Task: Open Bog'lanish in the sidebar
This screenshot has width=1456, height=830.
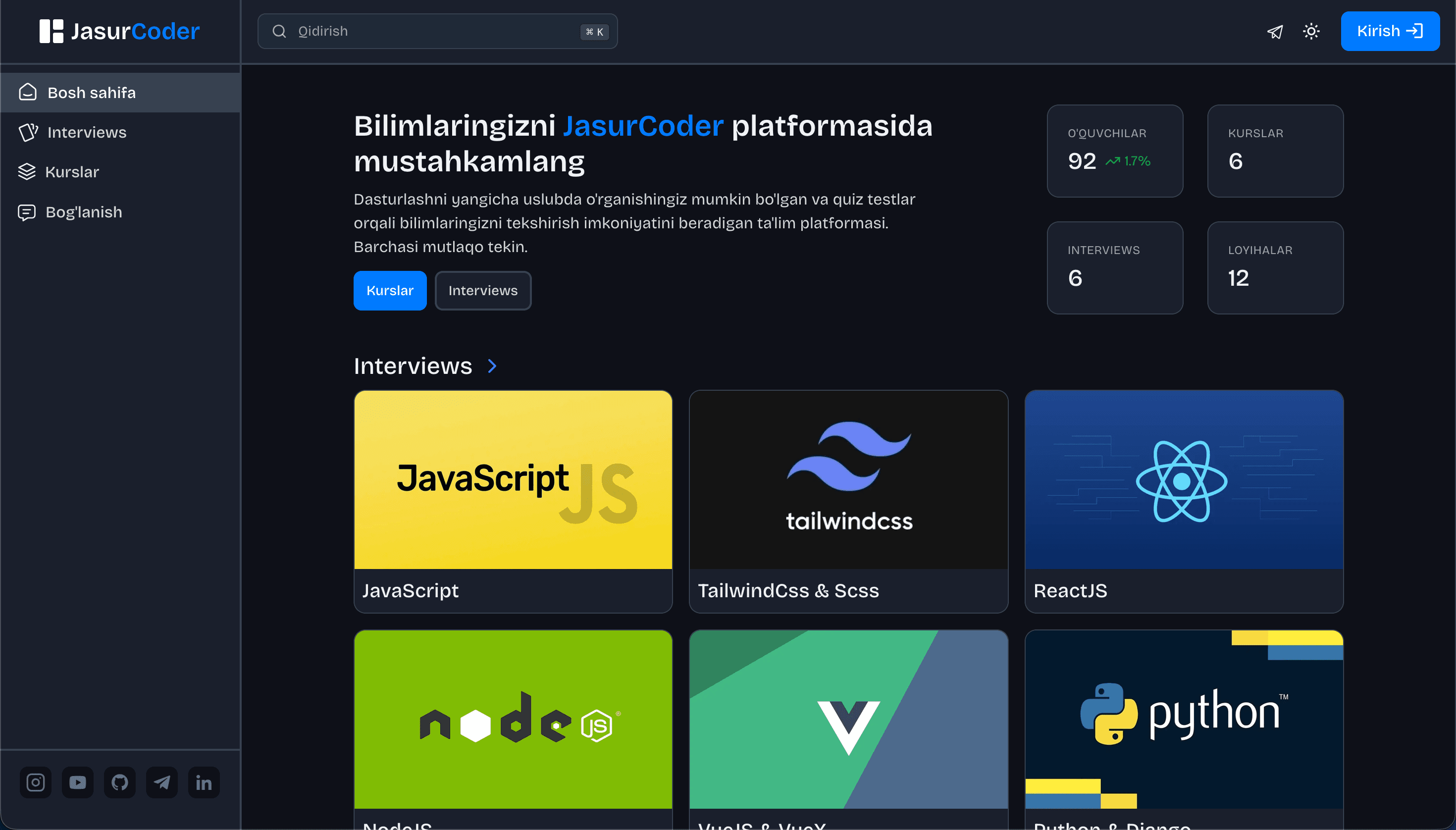Action: 120,212
